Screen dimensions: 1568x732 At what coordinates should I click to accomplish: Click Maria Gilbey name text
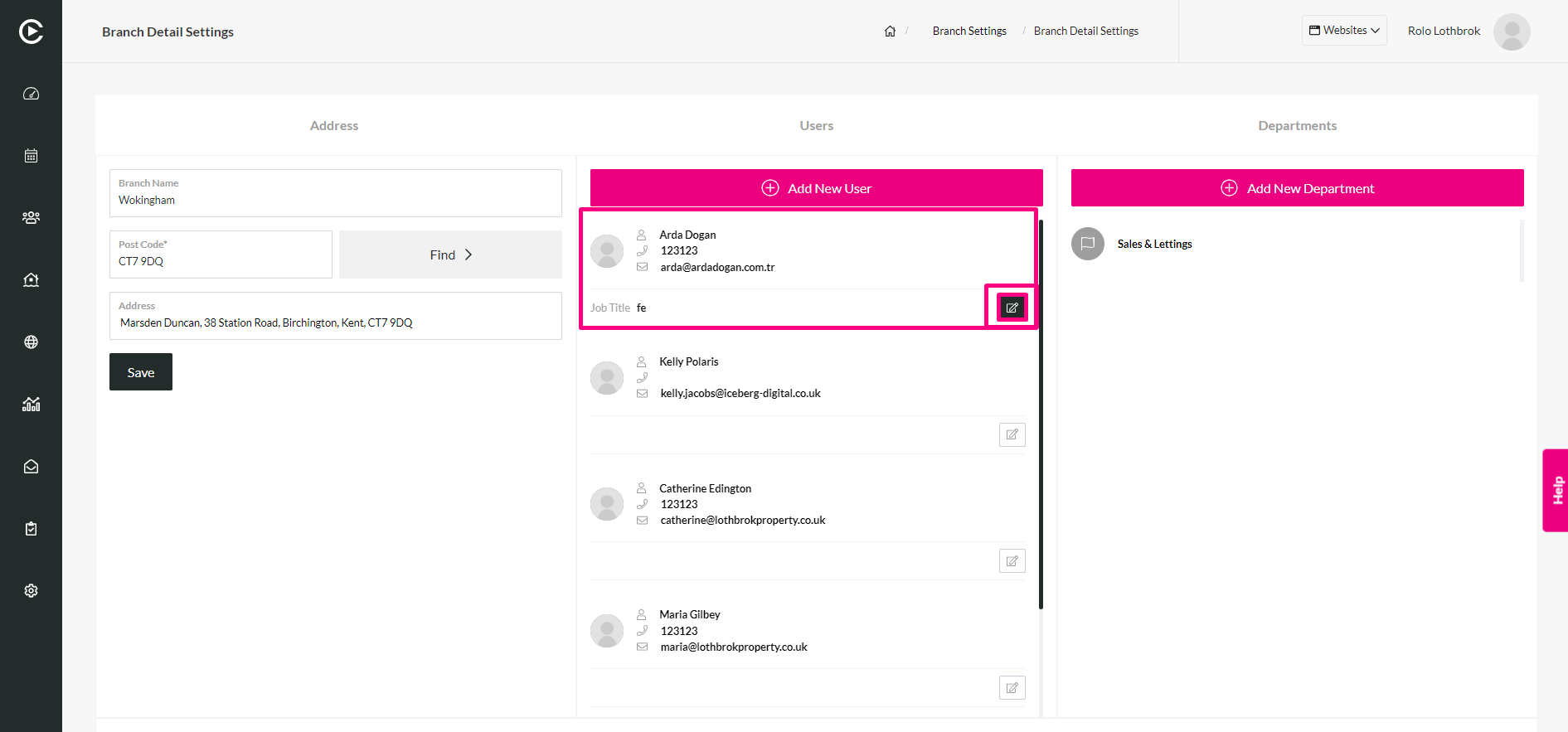690,615
